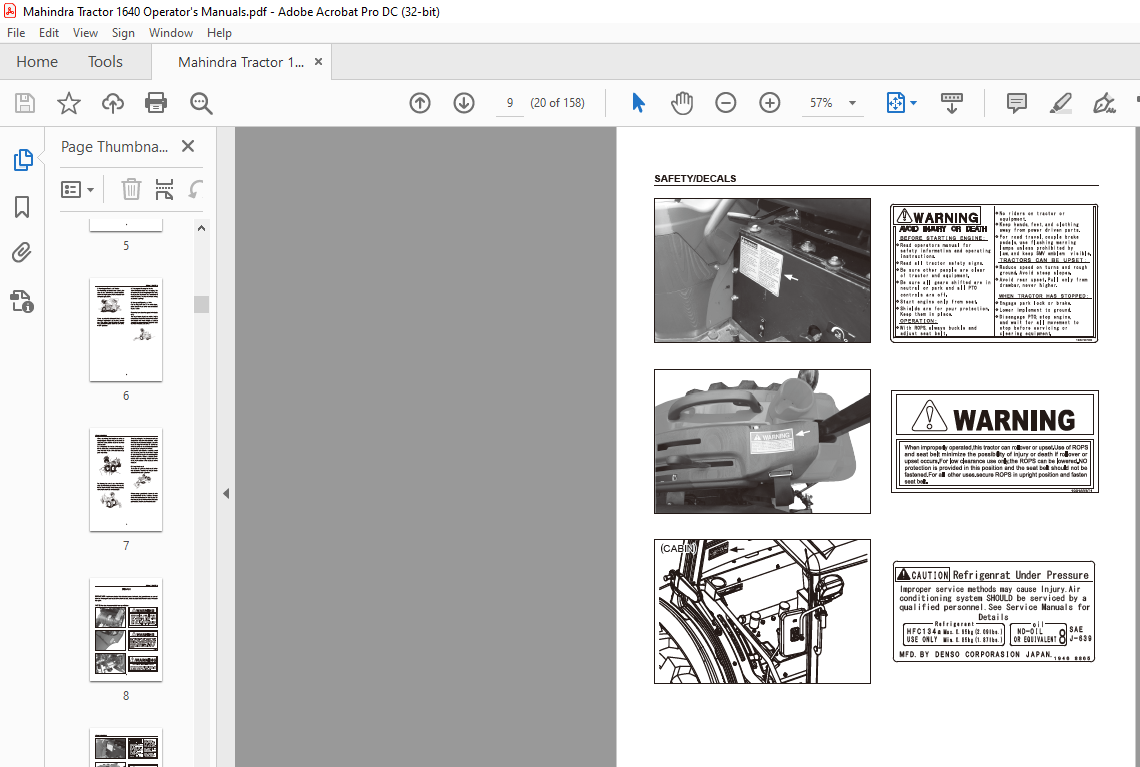The height and width of the screenshot is (767, 1140).
Task: Open the Bookmarks panel
Action: tap(22, 206)
